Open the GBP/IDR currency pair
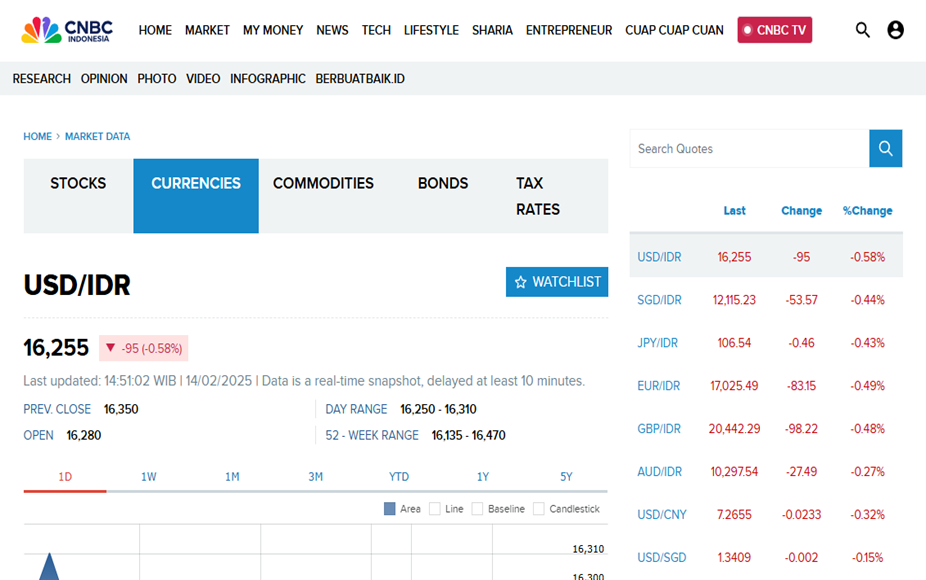Image resolution: width=926 pixels, height=580 pixels. 659,429
